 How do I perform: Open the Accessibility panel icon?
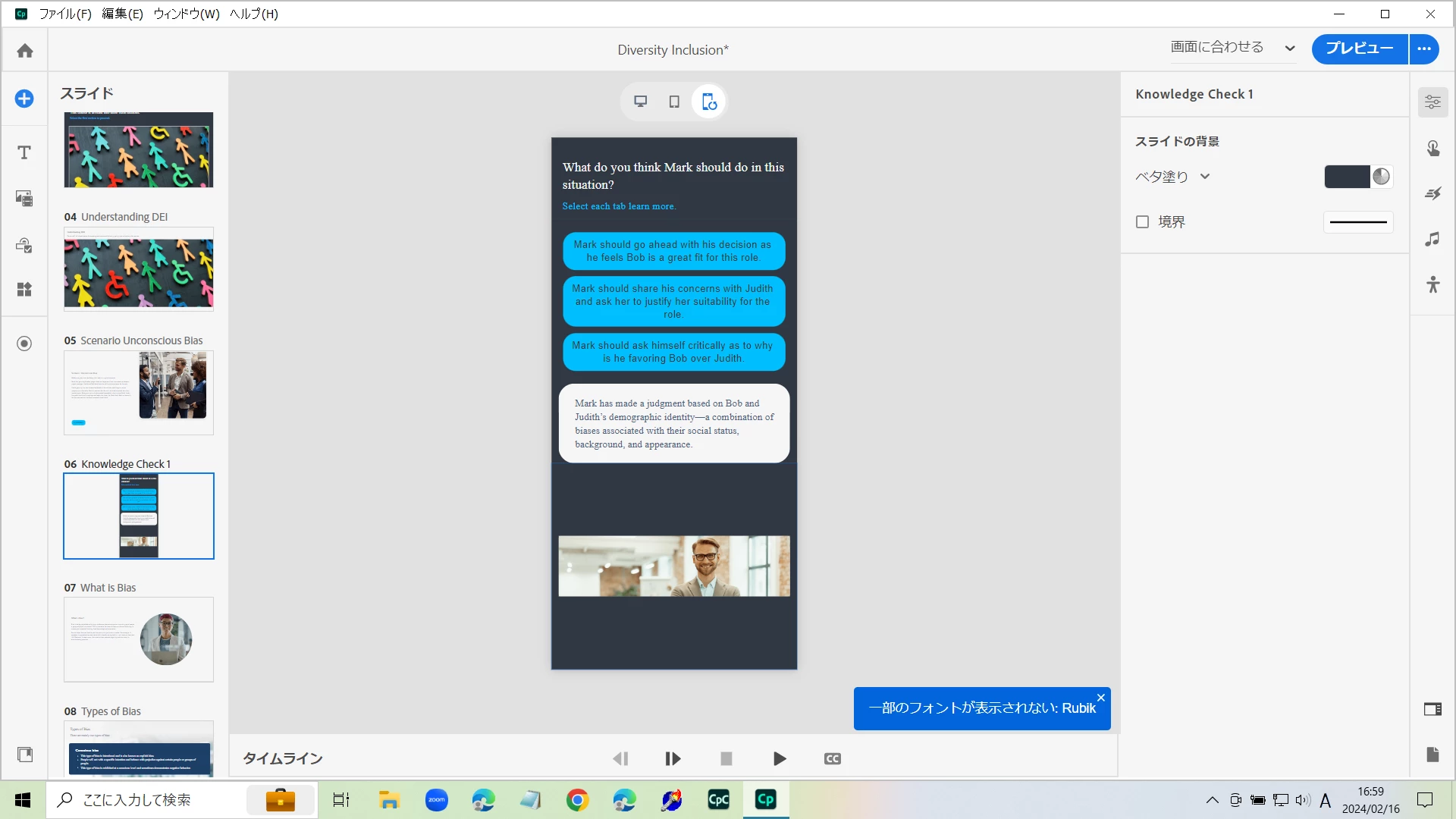click(1432, 285)
